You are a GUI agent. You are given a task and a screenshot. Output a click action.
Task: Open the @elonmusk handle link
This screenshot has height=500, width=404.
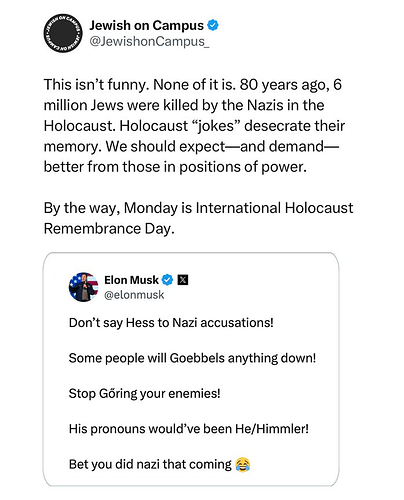134,295
